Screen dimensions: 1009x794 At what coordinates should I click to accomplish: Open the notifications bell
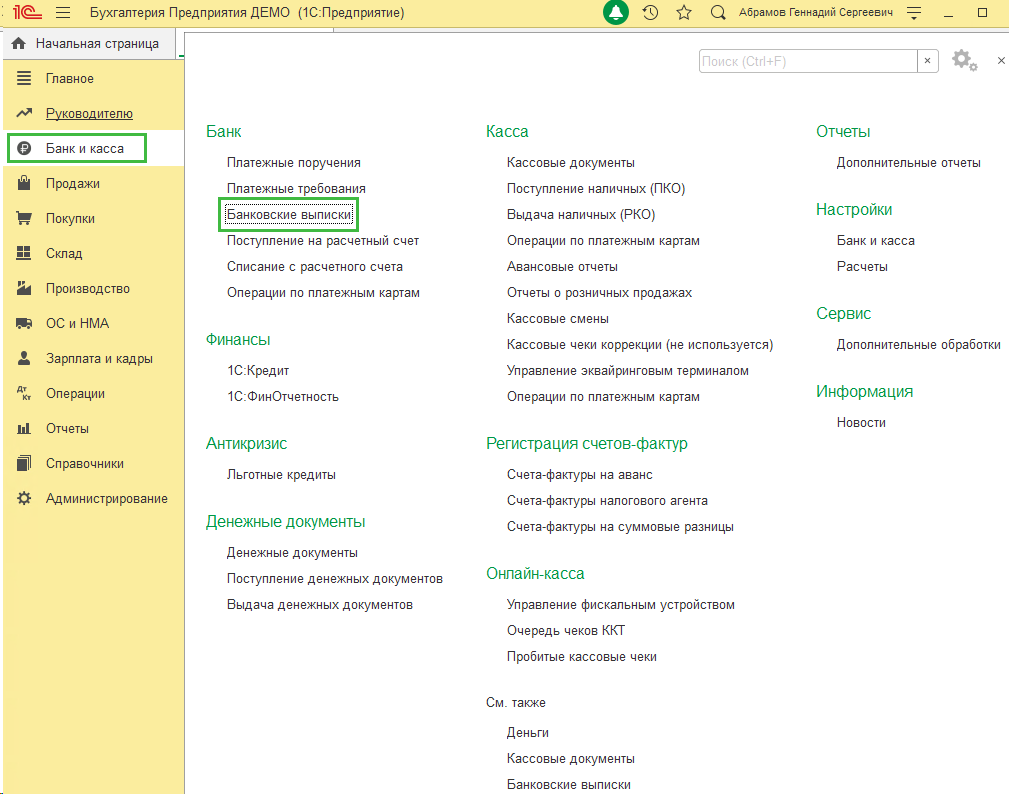616,12
